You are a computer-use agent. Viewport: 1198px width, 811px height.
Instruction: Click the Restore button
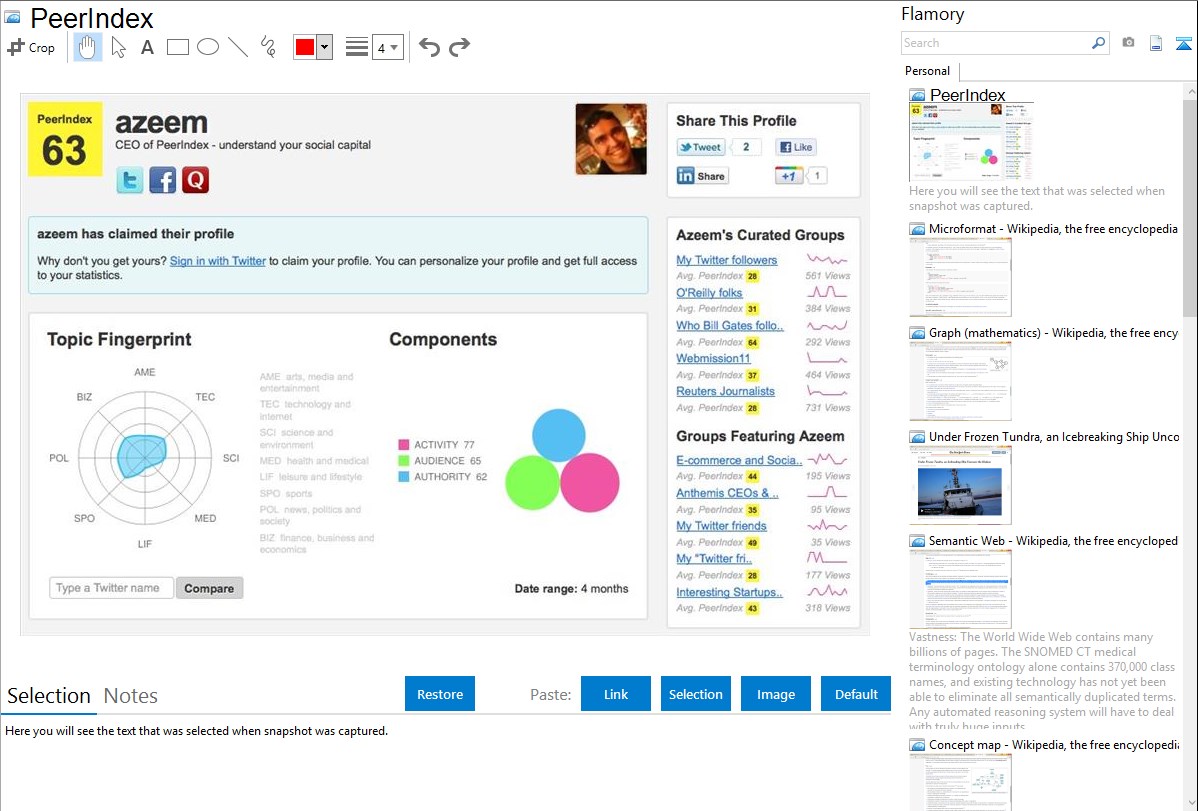[x=440, y=694]
